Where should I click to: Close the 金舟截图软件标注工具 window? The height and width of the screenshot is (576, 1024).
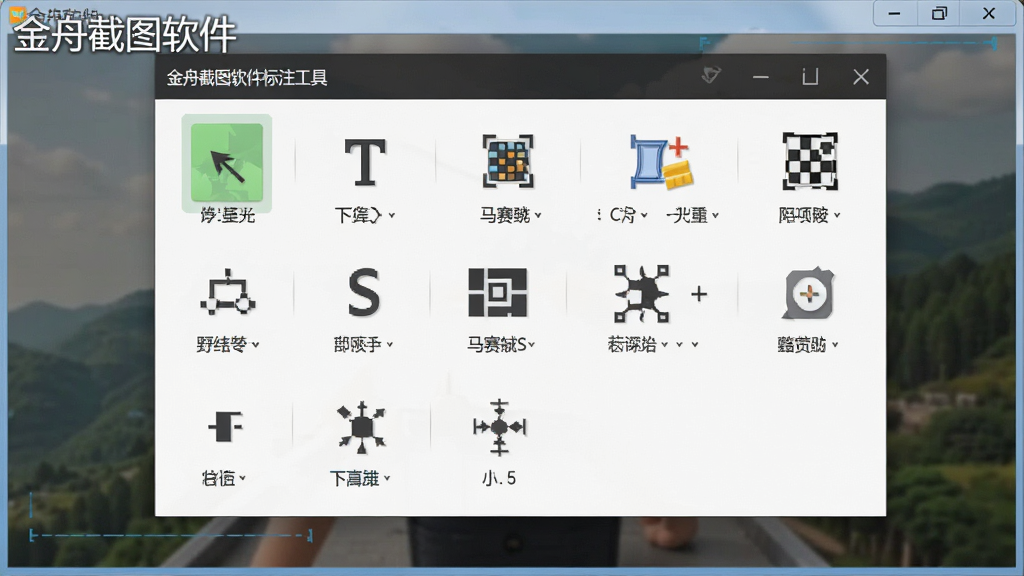861,77
